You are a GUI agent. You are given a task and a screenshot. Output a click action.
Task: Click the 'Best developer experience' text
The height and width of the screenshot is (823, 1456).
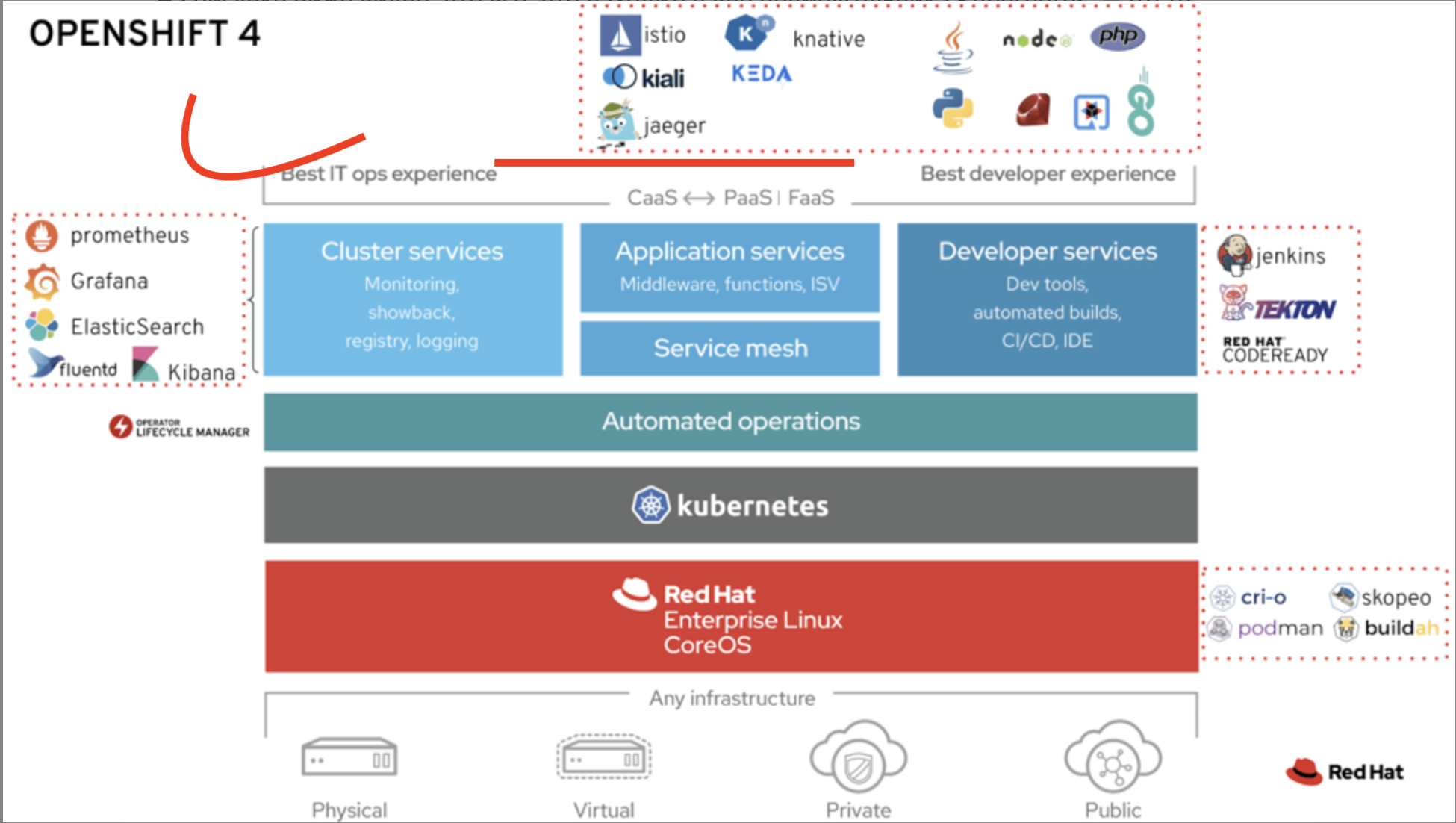pos(1048,174)
